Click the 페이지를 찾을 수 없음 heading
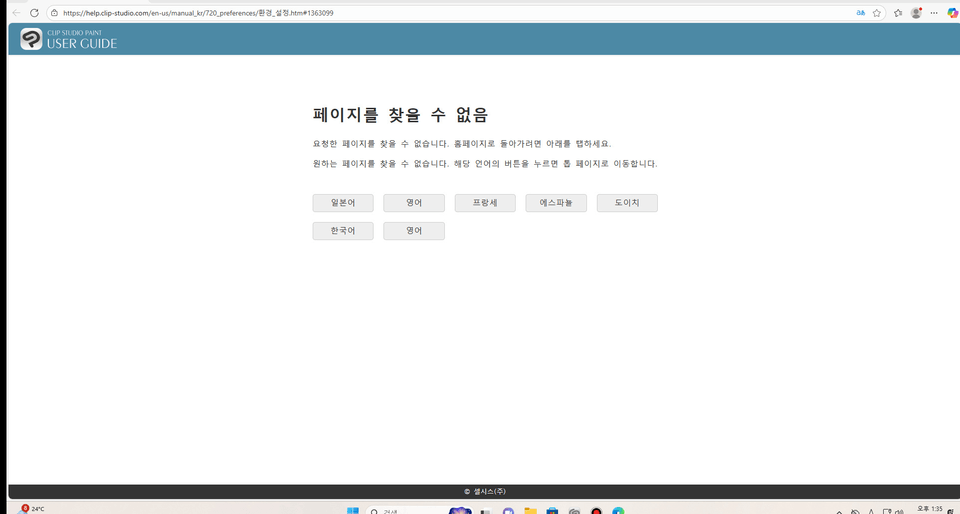The image size is (960, 514). [x=400, y=115]
